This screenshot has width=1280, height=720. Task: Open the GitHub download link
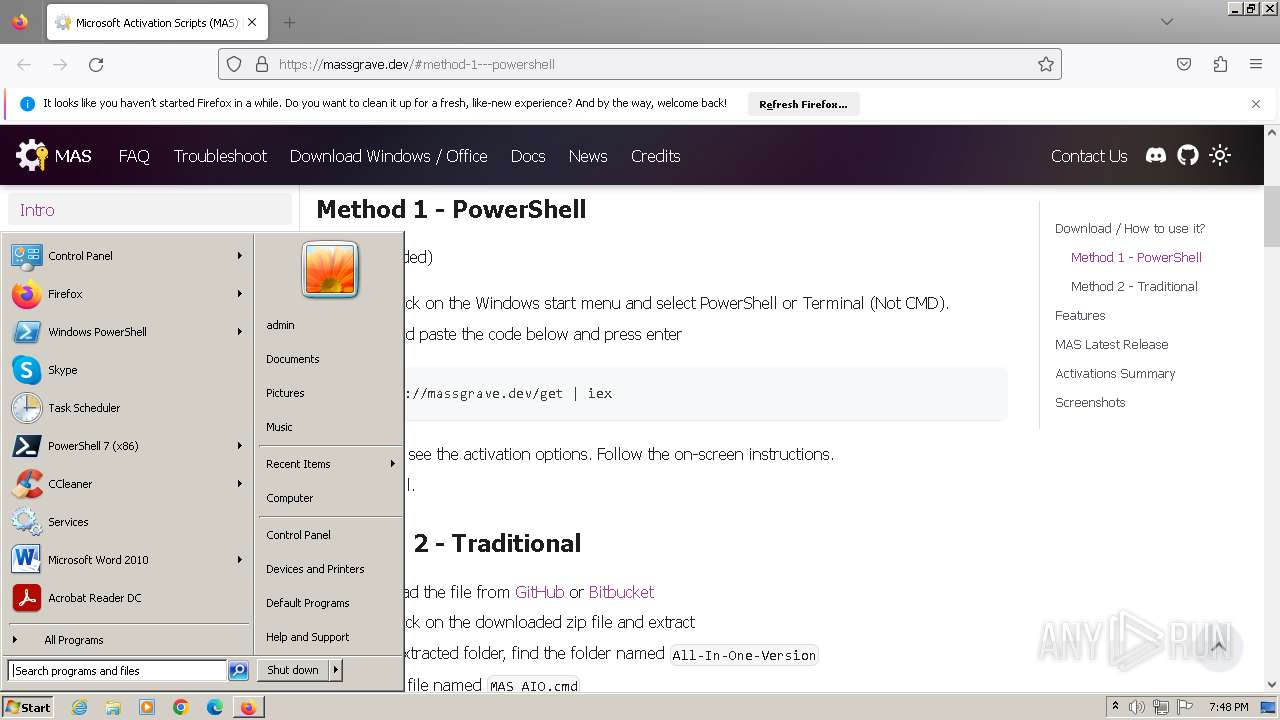(540, 592)
